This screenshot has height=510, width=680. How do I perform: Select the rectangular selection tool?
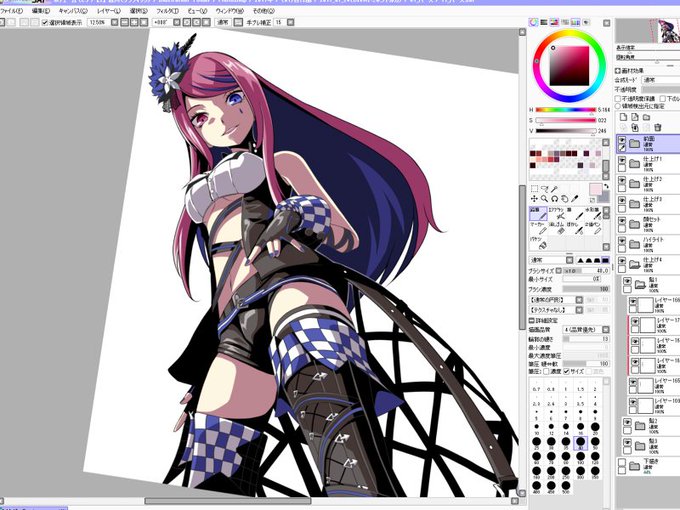click(x=534, y=189)
